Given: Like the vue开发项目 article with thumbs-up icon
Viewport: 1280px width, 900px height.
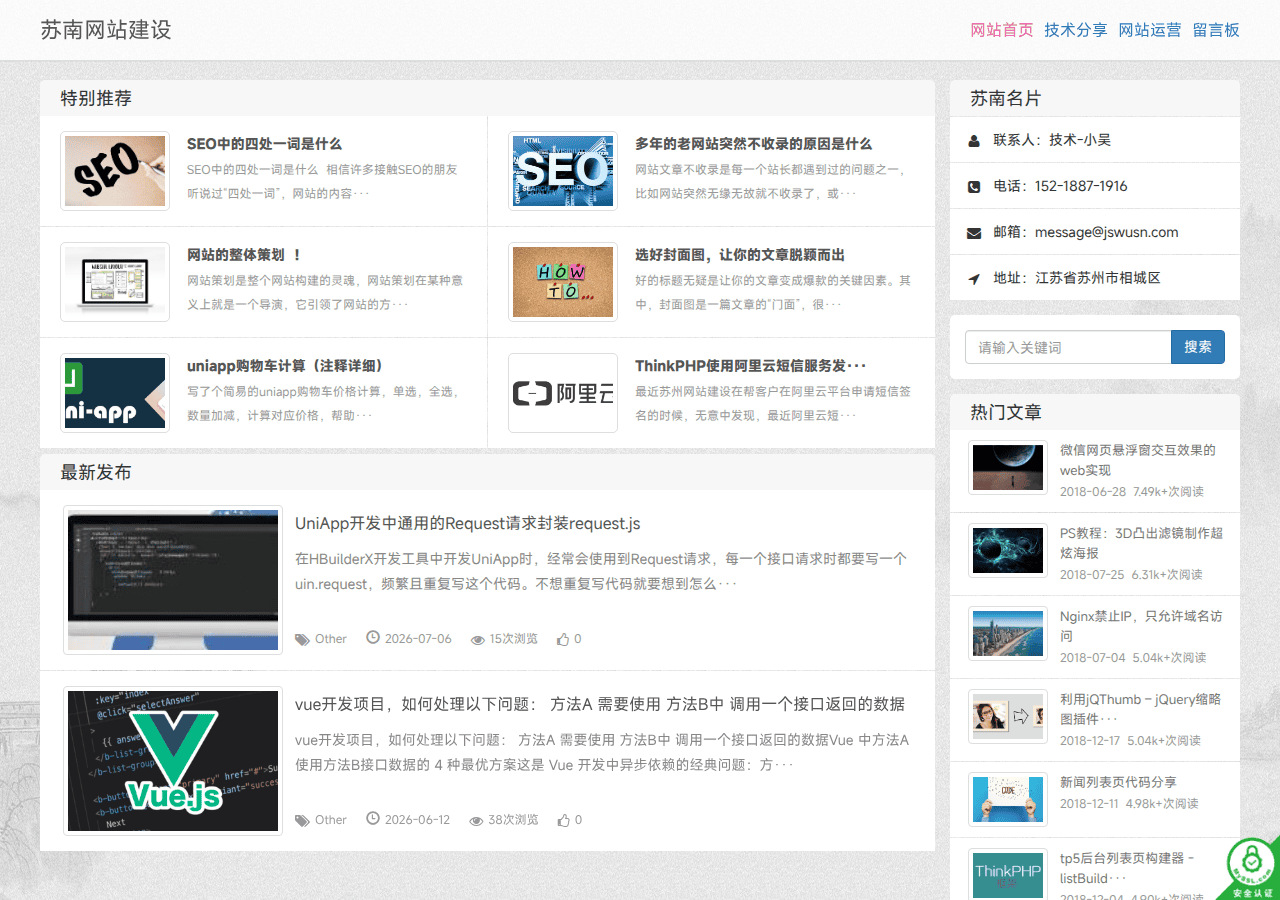Looking at the screenshot, I should 564,820.
